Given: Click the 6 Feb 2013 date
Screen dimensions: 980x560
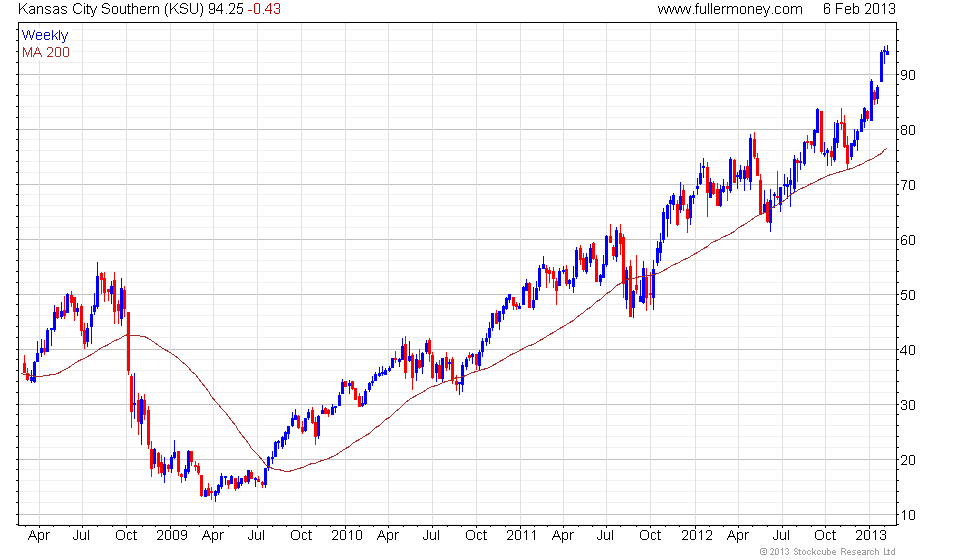Looking at the screenshot, I should pos(859,9).
